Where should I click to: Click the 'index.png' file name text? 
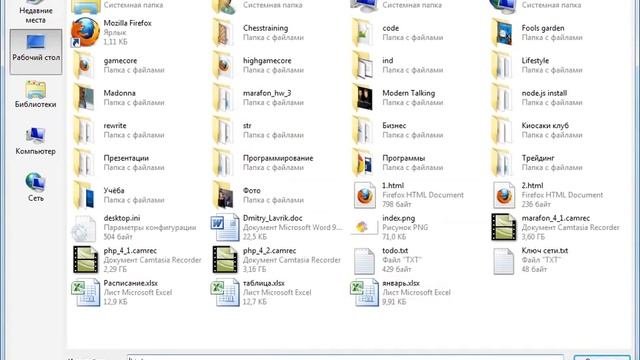coord(398,218)
